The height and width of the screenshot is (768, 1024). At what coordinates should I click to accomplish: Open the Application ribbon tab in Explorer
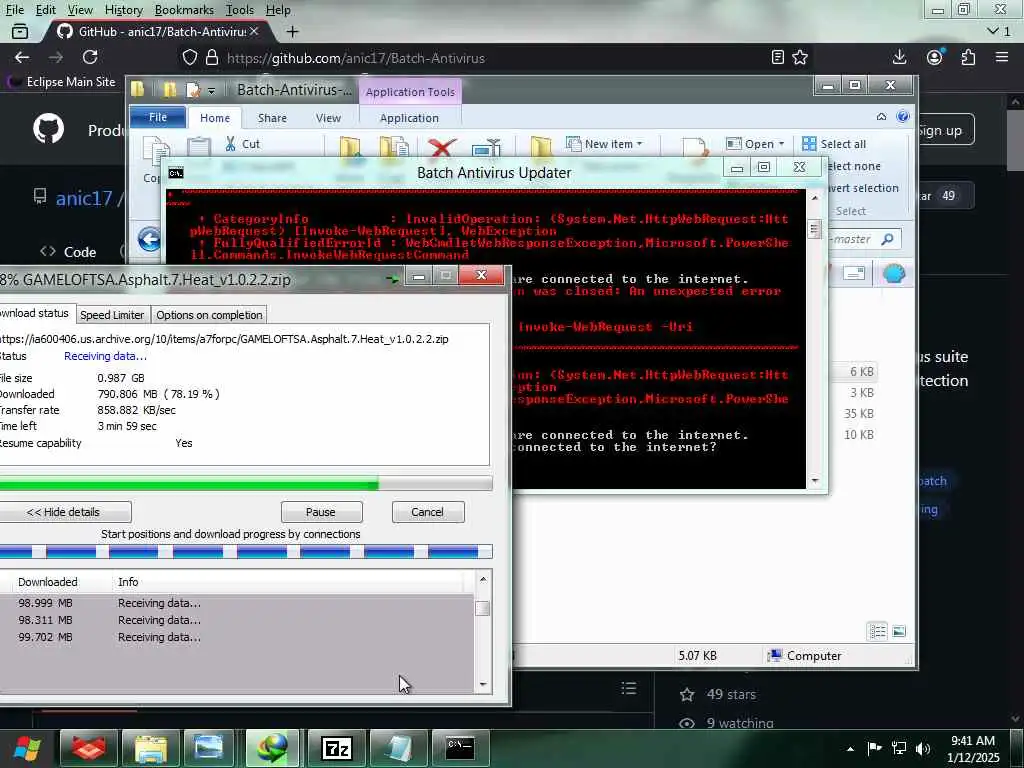[409, 118]
